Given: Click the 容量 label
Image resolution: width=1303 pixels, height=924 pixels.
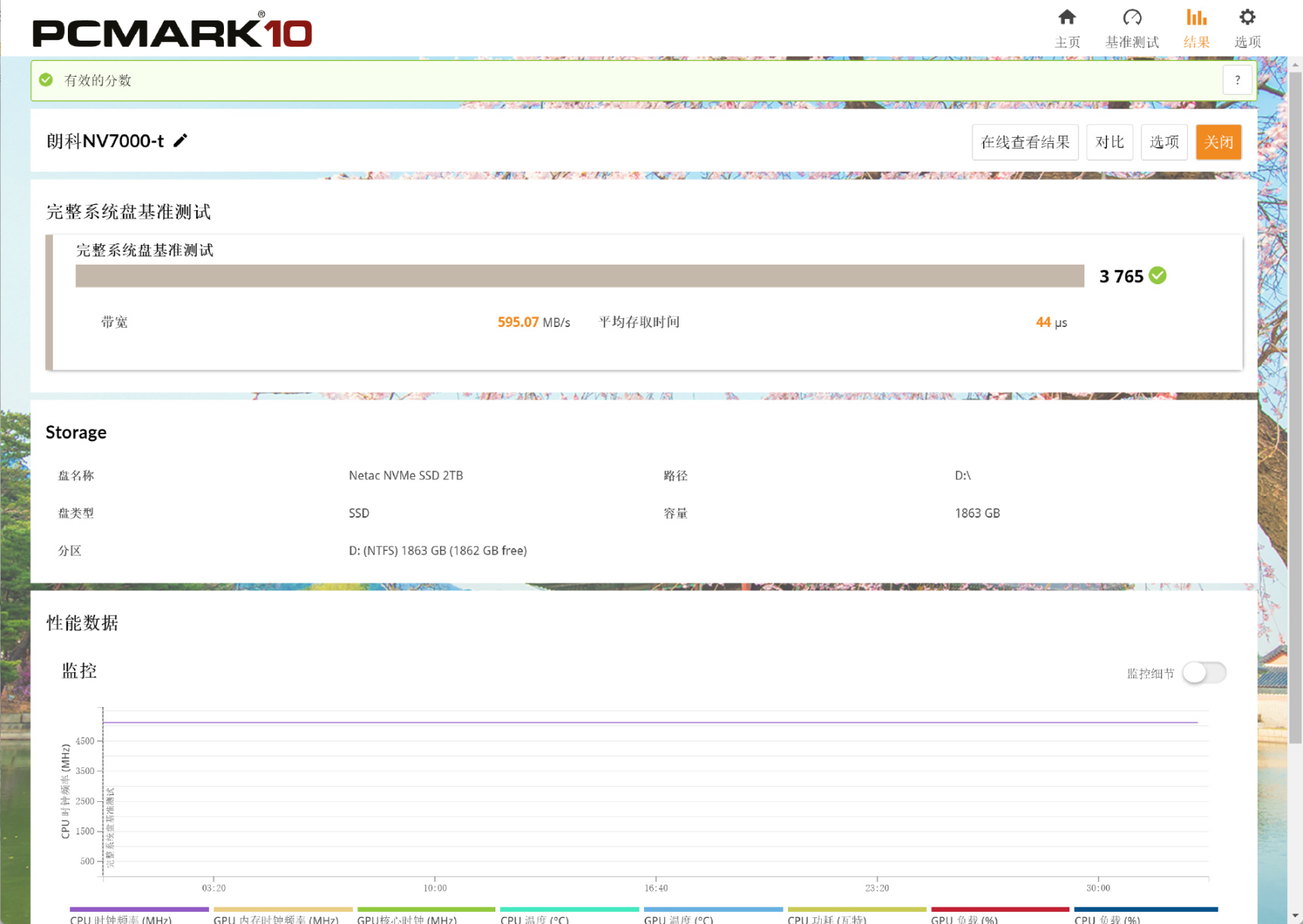Looking at the screenshot, I should (676, 513).
